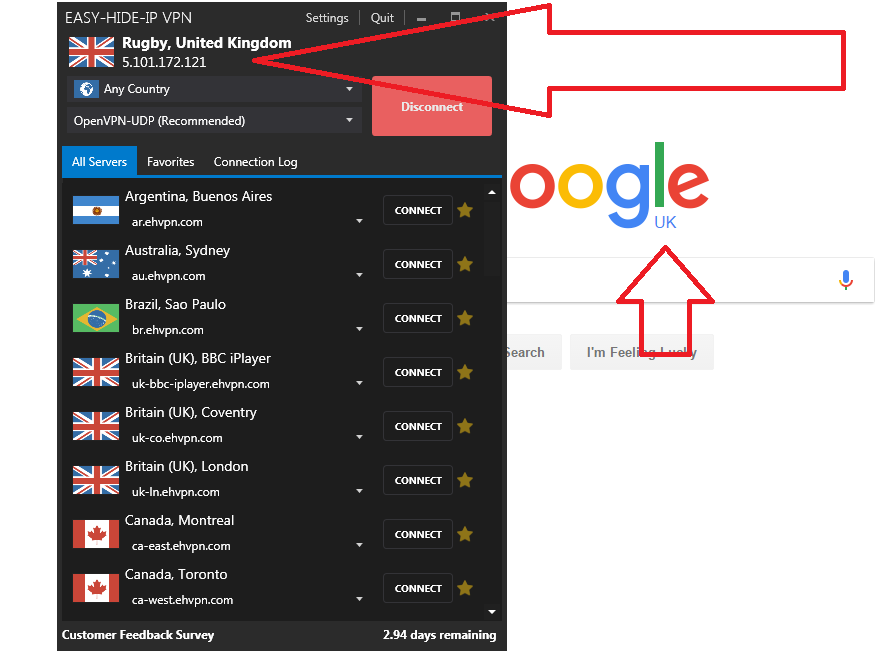
Task: Click the '2.94 days remaining' status text
Action: (439, 635)
